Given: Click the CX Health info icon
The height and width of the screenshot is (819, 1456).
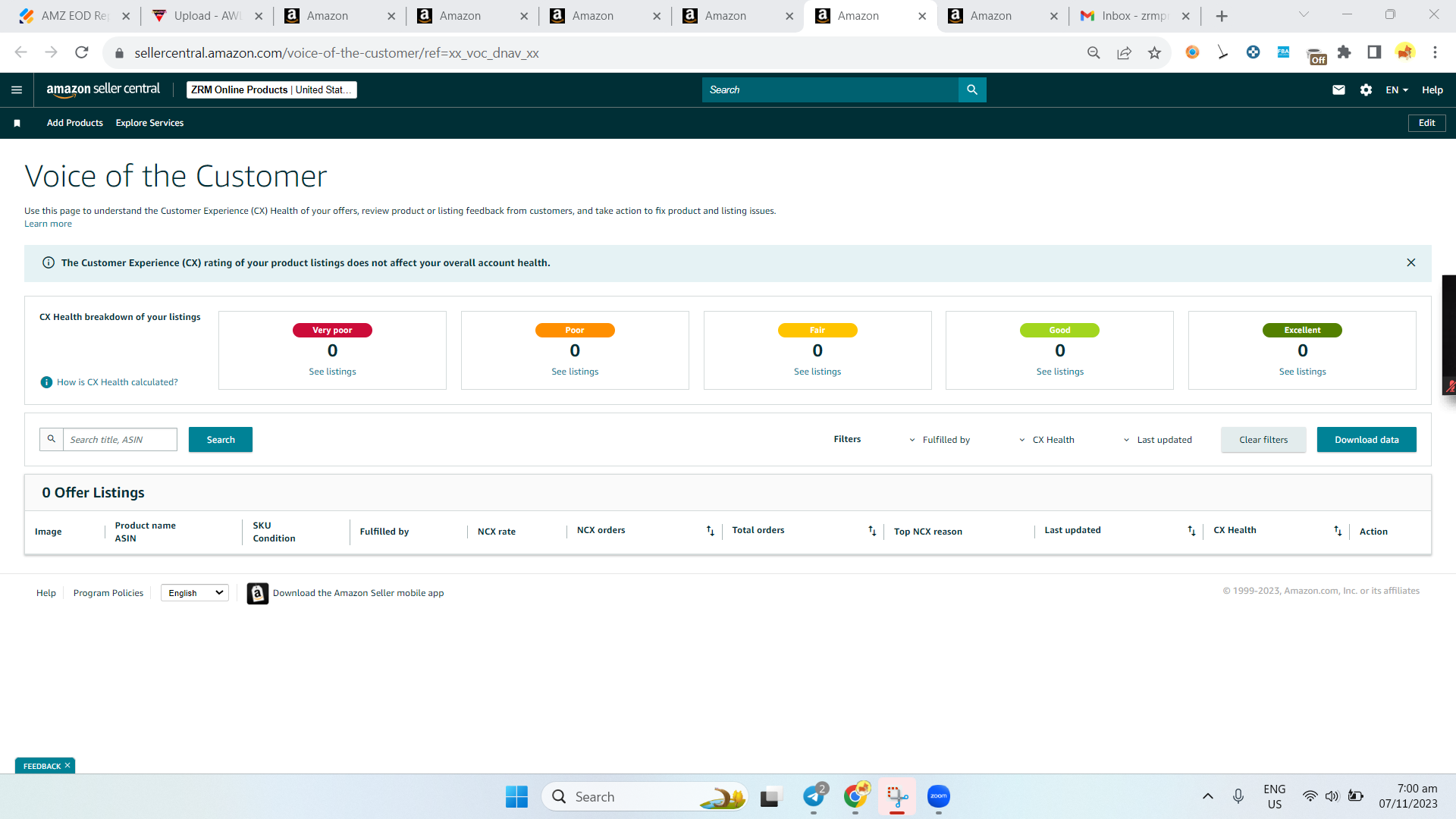Looking at the screenshot, I should (x=46, y=382).
